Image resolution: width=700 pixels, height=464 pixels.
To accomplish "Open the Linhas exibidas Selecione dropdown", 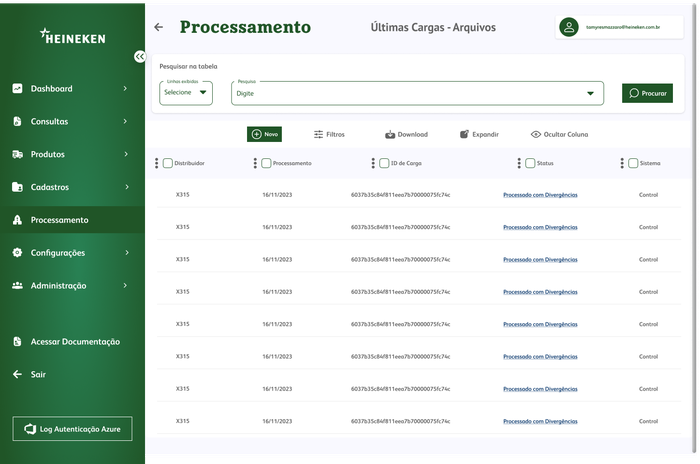I will [186, 93].
